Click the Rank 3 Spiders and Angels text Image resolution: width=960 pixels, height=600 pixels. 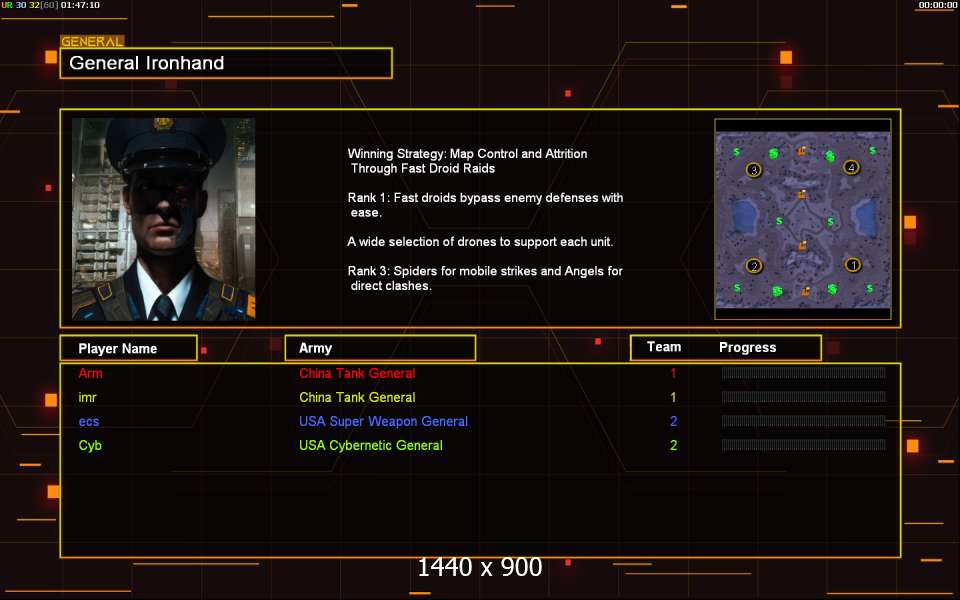tap(485, 278)
